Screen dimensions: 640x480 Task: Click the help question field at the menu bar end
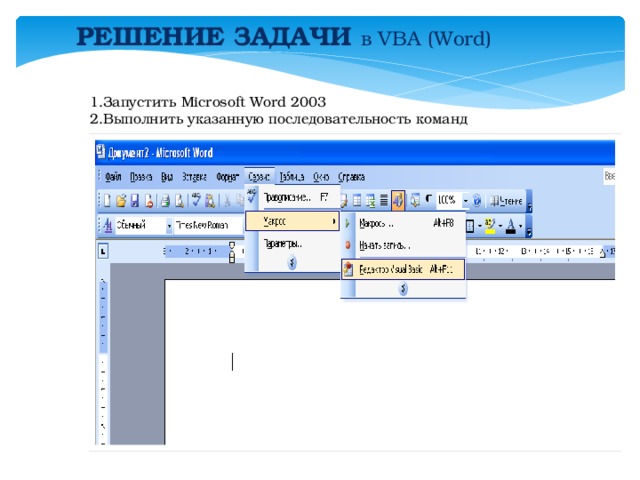click(x=609, y=176)
